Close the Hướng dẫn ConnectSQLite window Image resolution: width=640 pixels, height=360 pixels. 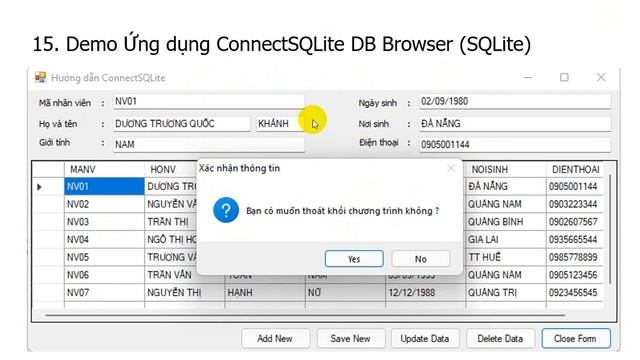(x=601, y=77)
